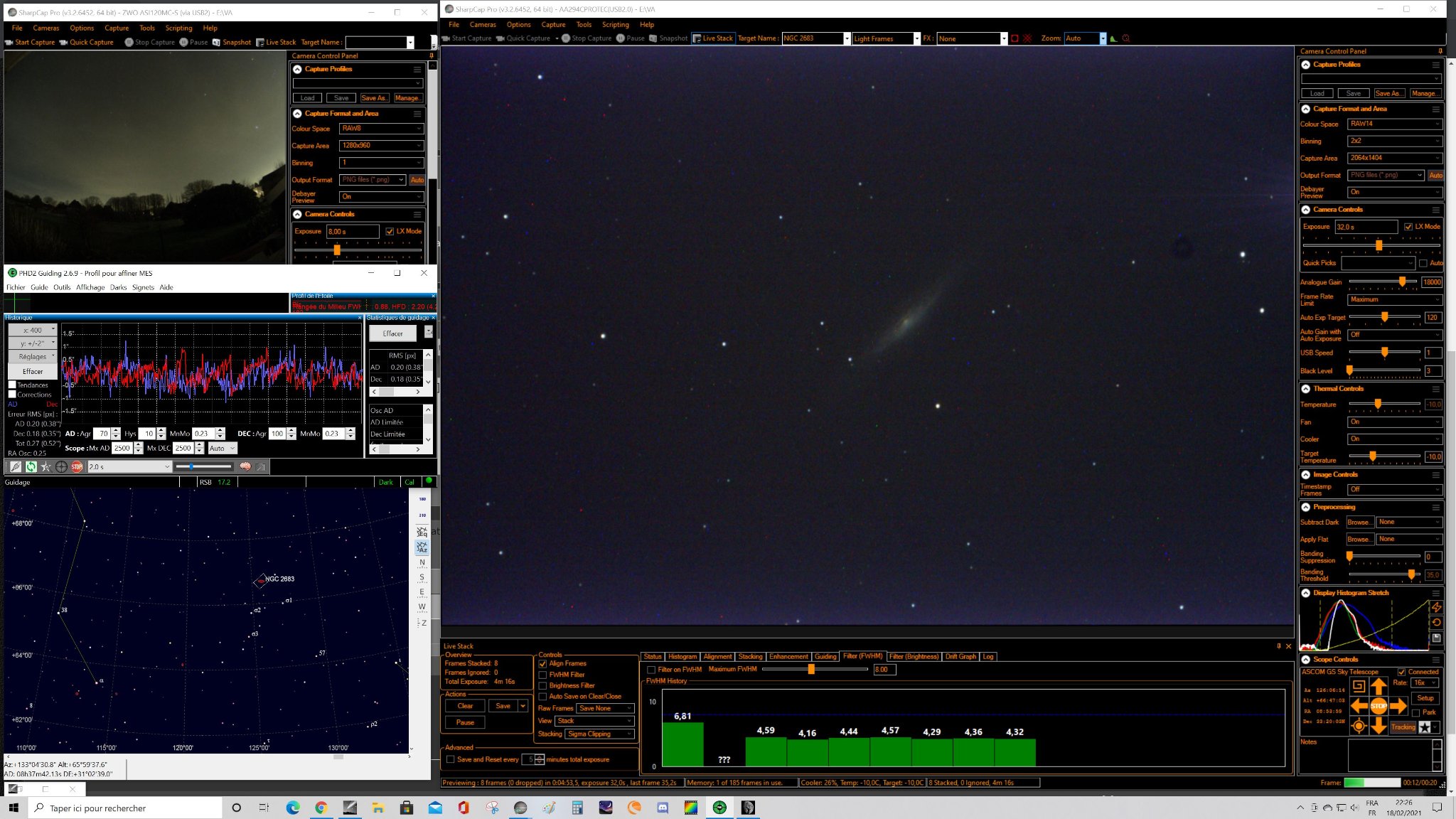Click the Live Stack Clear button
Screen dimensions: 1456x819
465,706
